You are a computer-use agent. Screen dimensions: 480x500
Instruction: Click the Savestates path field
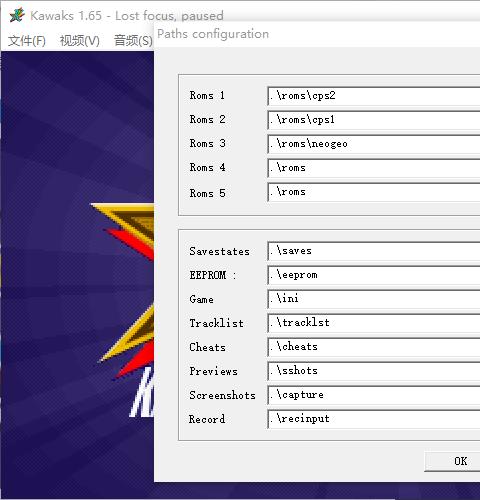pyautogui.click(x=374, y=251)
